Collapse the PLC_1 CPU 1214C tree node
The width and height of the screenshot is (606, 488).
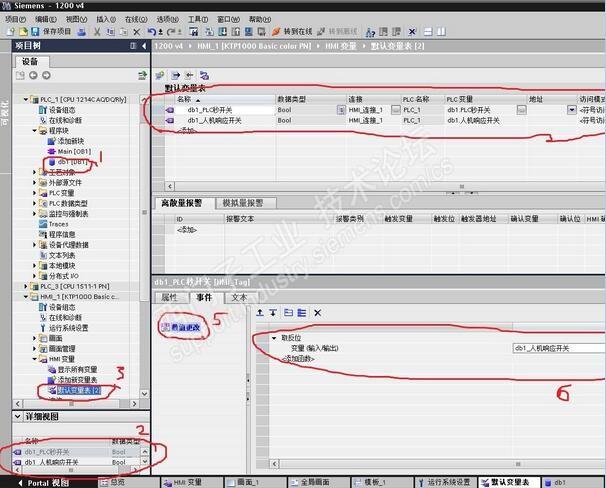(x=26, y=100)
